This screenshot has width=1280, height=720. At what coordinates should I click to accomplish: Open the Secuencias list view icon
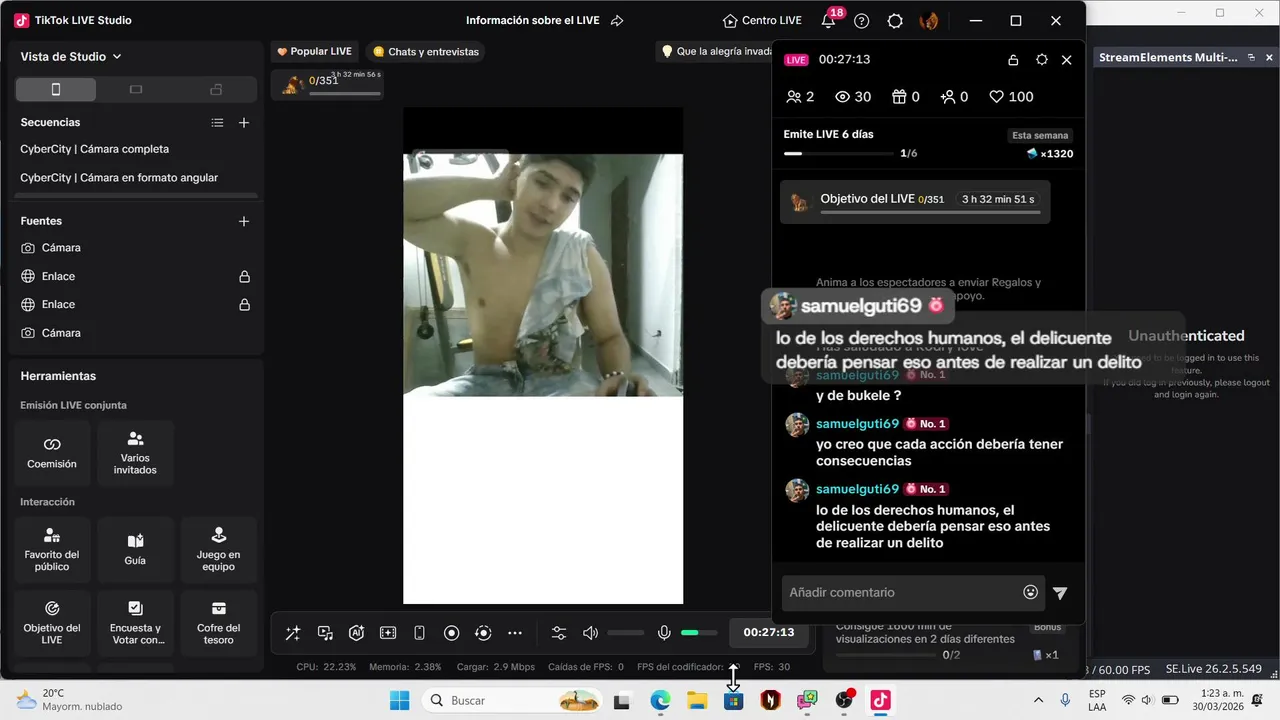pyautogui.click(x=217, y=123)
